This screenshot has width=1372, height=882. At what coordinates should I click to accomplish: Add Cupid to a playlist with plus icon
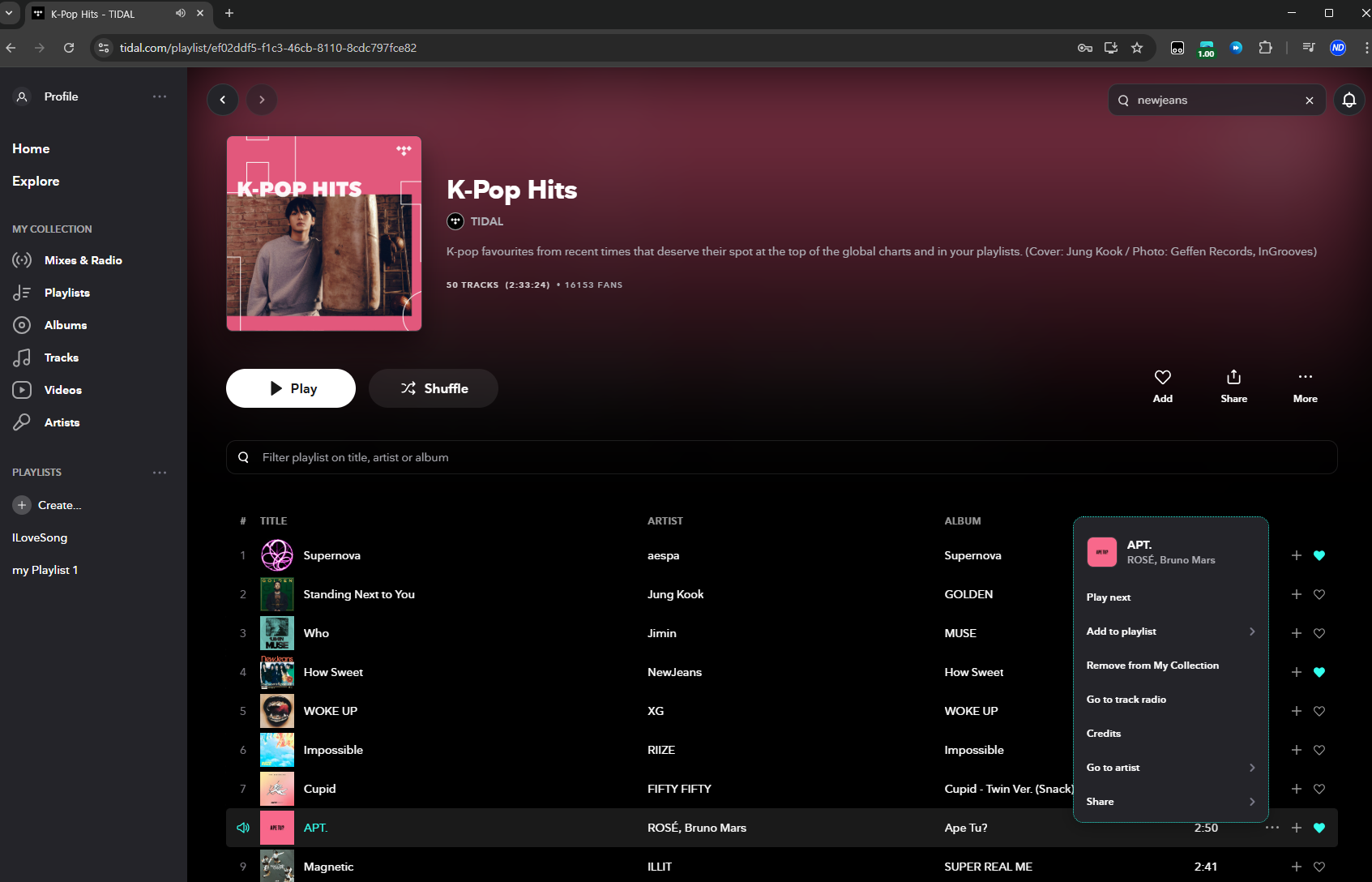[x=1297, y=789]
